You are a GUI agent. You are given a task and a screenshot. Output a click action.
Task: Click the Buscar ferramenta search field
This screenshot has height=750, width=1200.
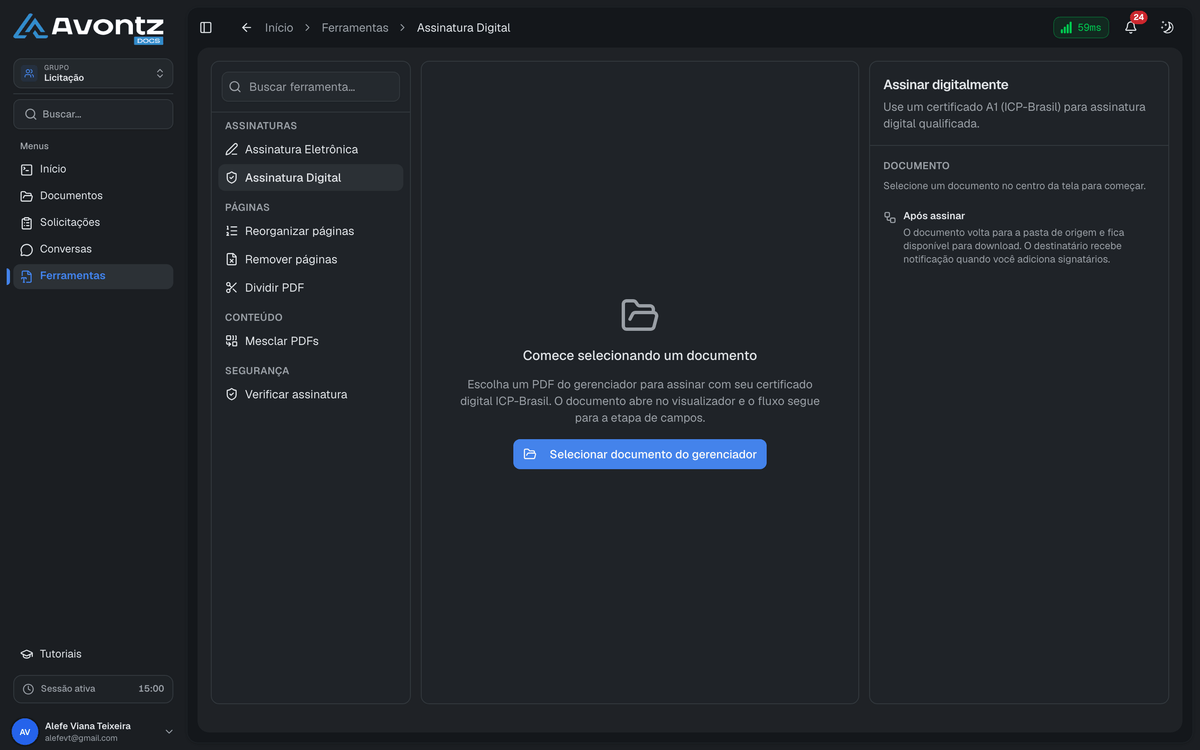(311, 87)
